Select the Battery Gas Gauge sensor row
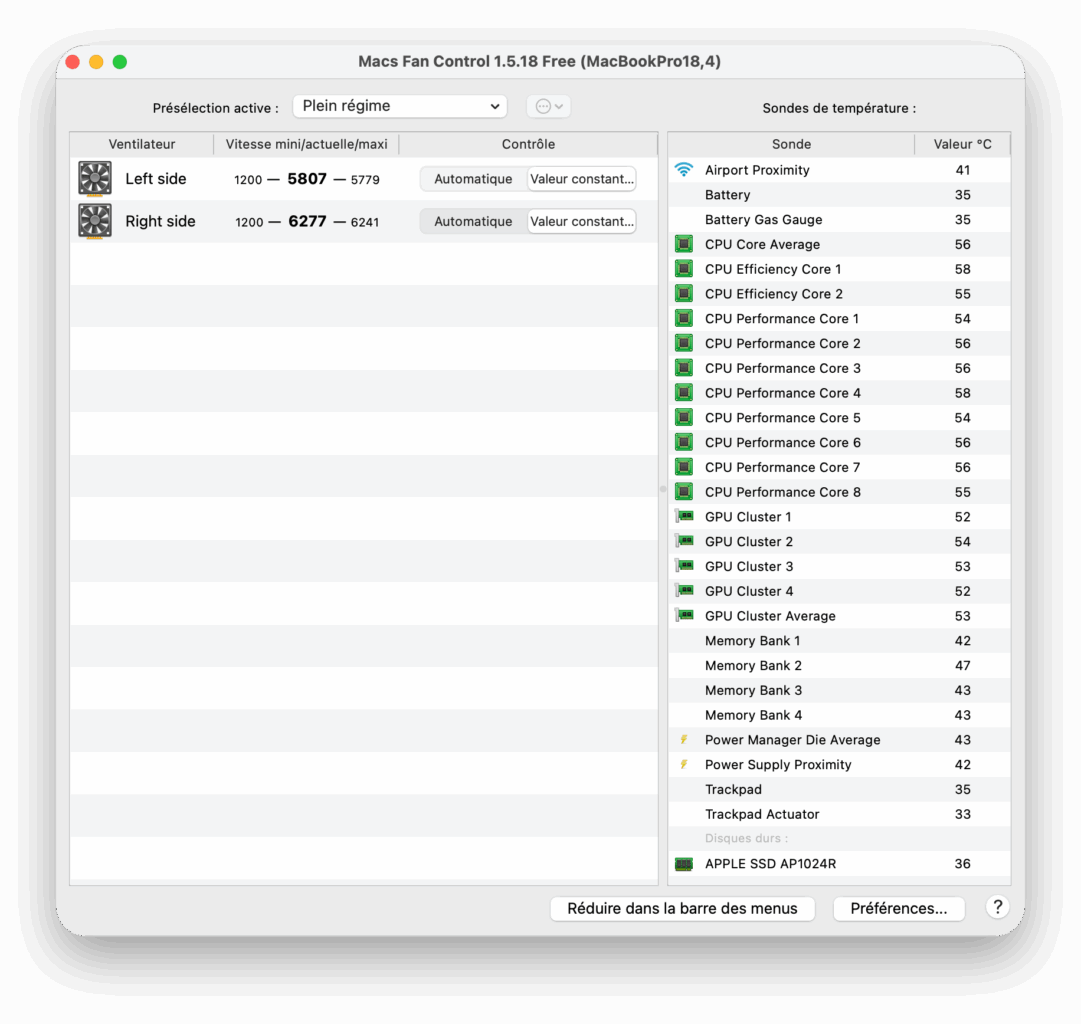 pos(839,219)
